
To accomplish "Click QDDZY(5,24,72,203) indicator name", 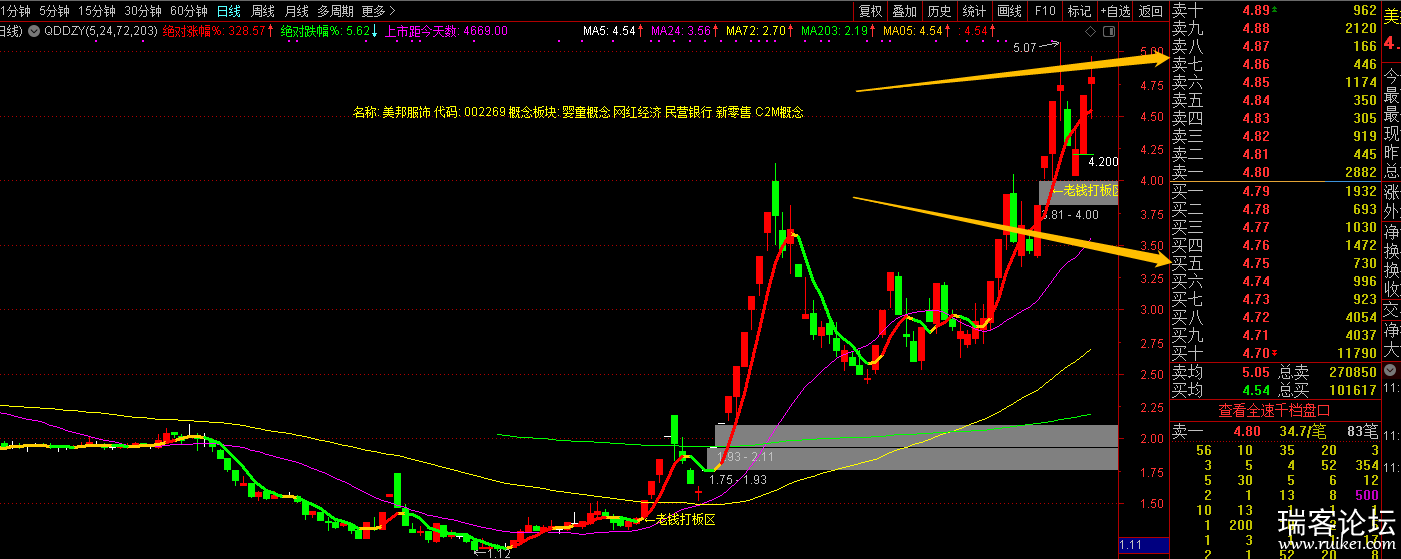I will (x=99, y=31).
